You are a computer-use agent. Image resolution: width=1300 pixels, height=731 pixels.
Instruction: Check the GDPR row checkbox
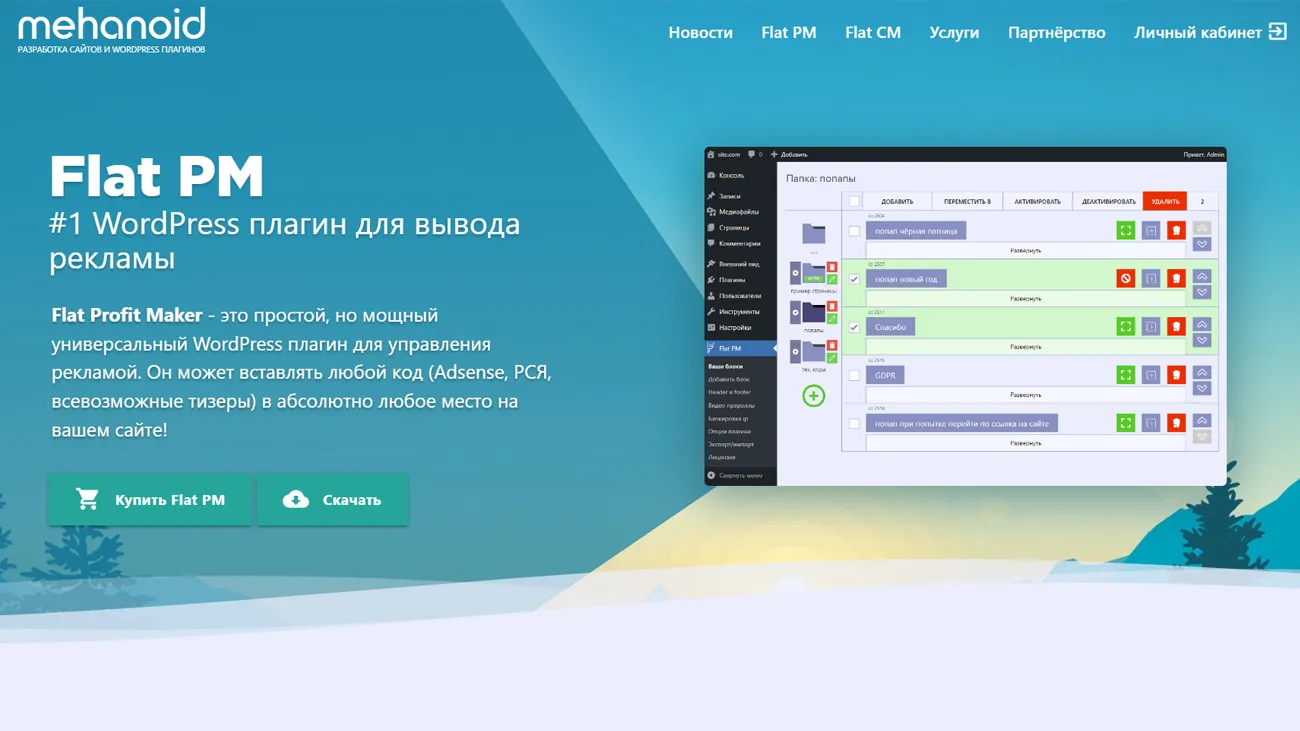pos(853,375)
